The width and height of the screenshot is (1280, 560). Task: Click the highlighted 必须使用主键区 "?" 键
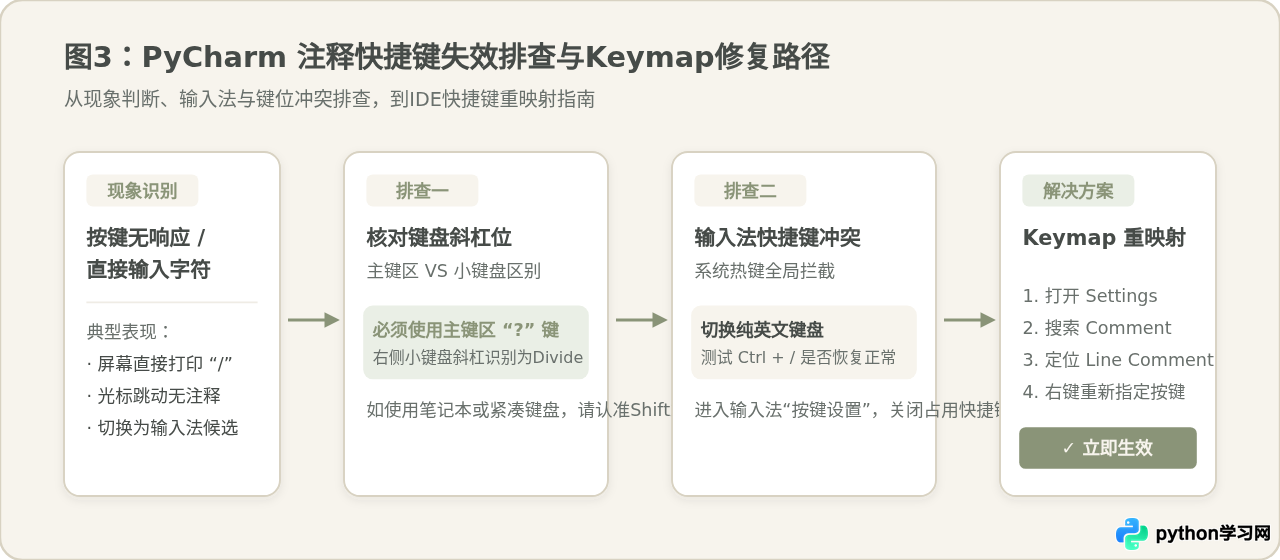465,330
